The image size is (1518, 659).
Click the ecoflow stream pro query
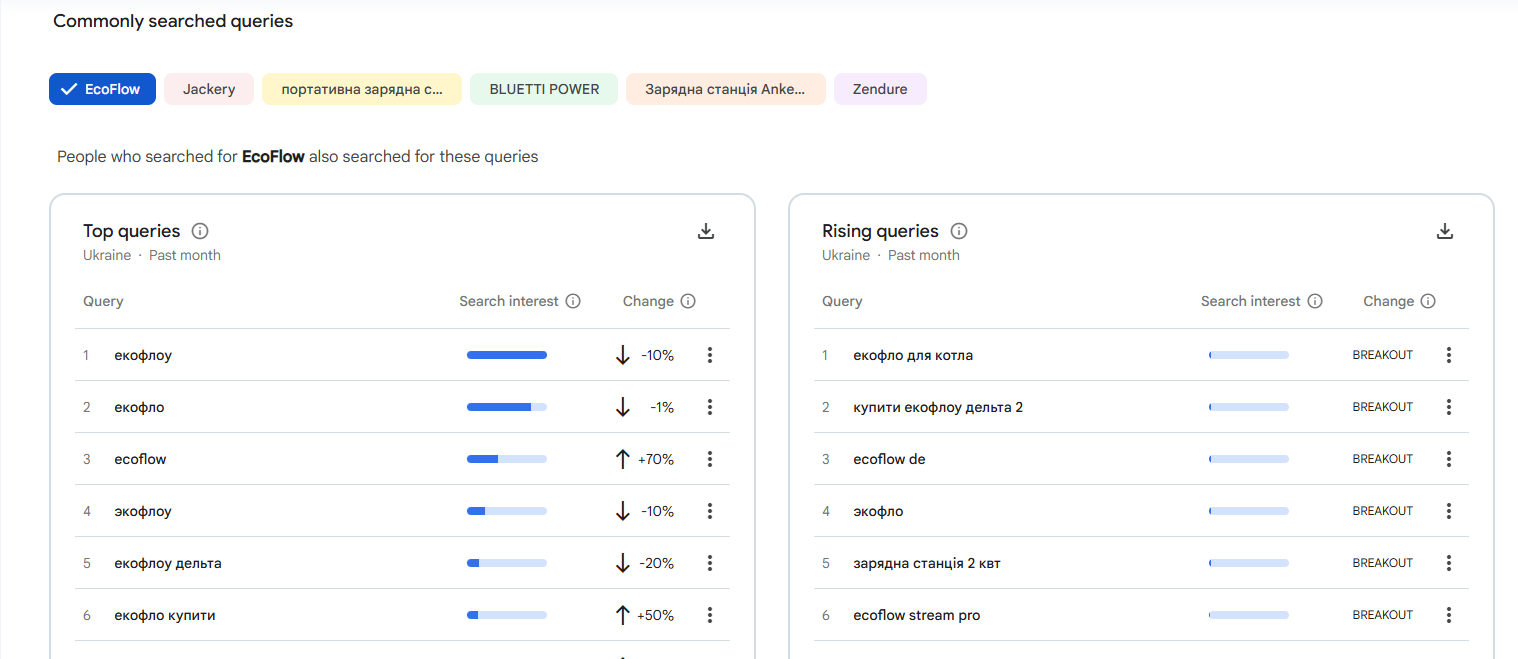[917, 615]
